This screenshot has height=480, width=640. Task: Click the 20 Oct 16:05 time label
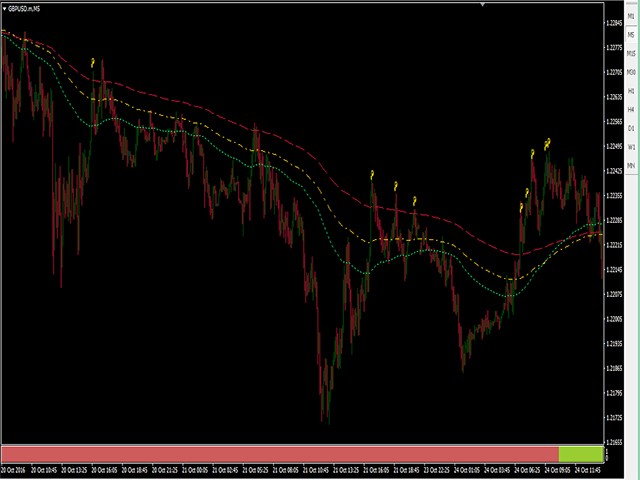point(104,470)
